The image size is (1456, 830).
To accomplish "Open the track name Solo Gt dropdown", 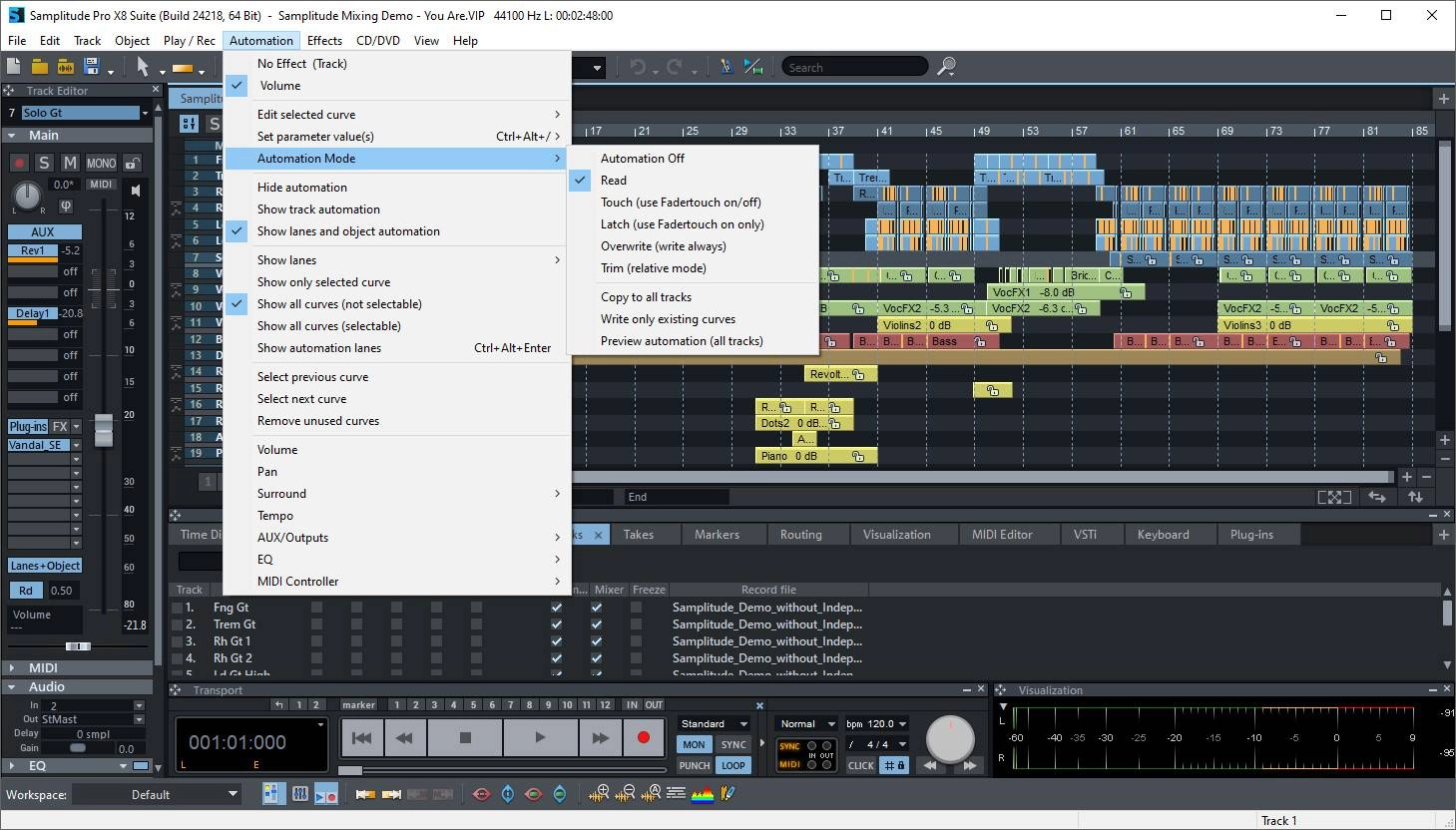I will [x=145, y=113].
